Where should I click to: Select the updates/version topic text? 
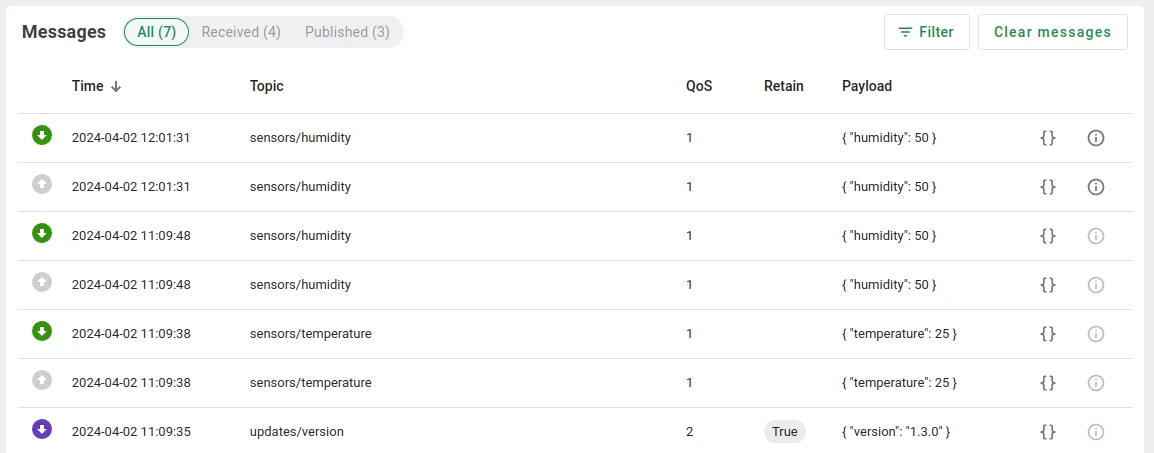pyautogui.click(x=297, y=432)
